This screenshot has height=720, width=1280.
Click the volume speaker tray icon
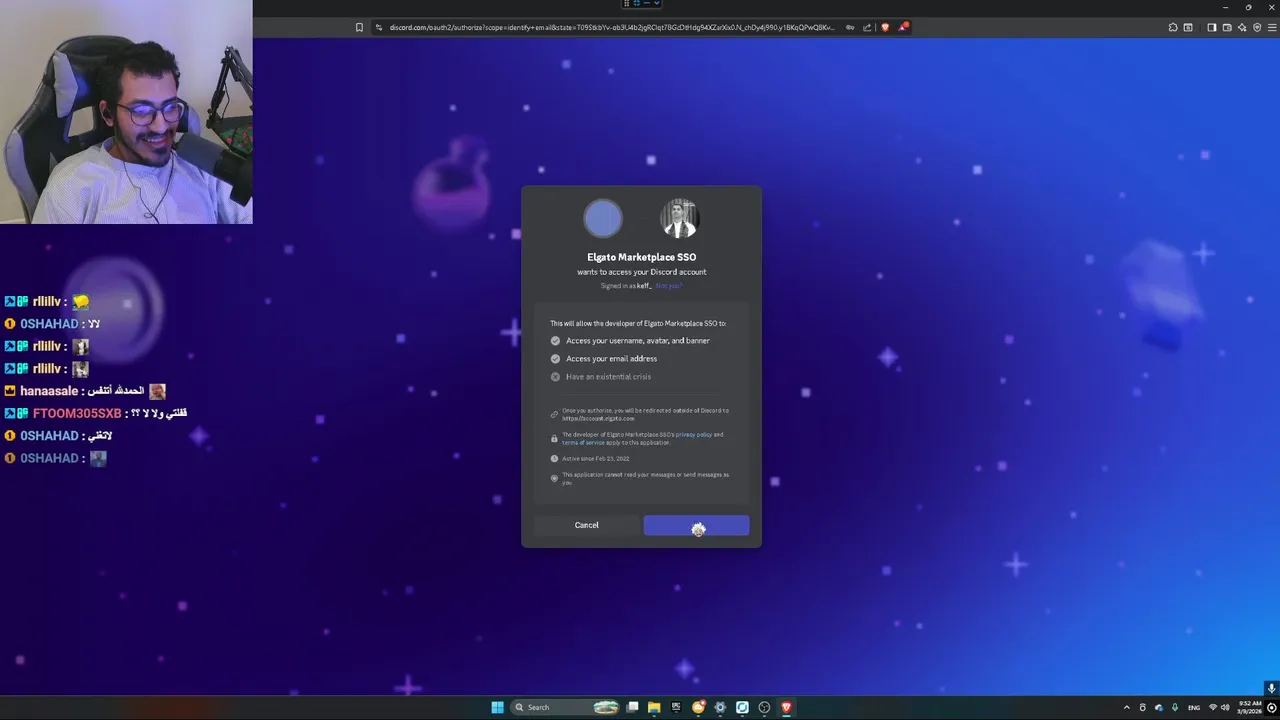(x=1225, y=707)
